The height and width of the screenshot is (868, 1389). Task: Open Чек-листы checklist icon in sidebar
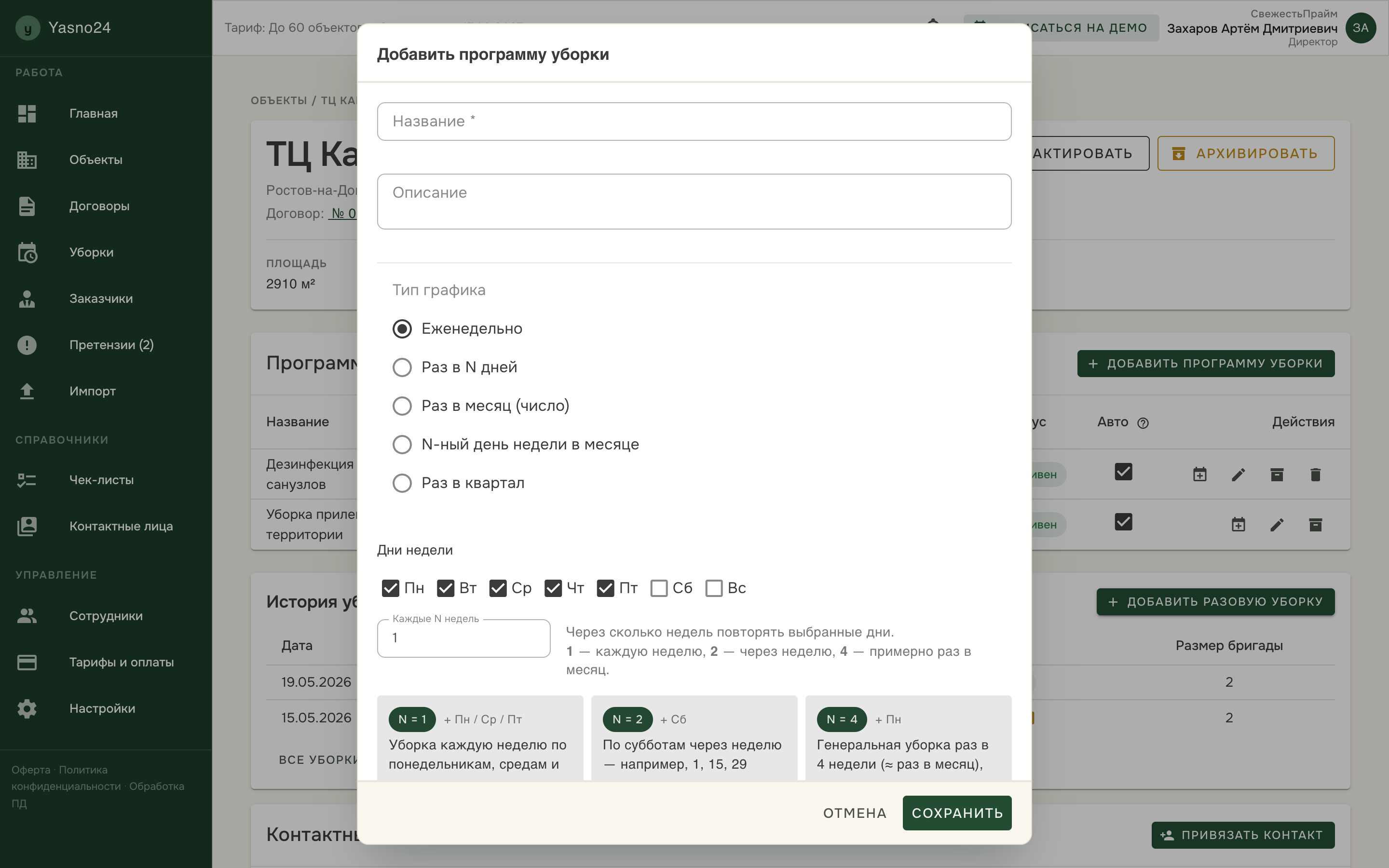(27, 480)
